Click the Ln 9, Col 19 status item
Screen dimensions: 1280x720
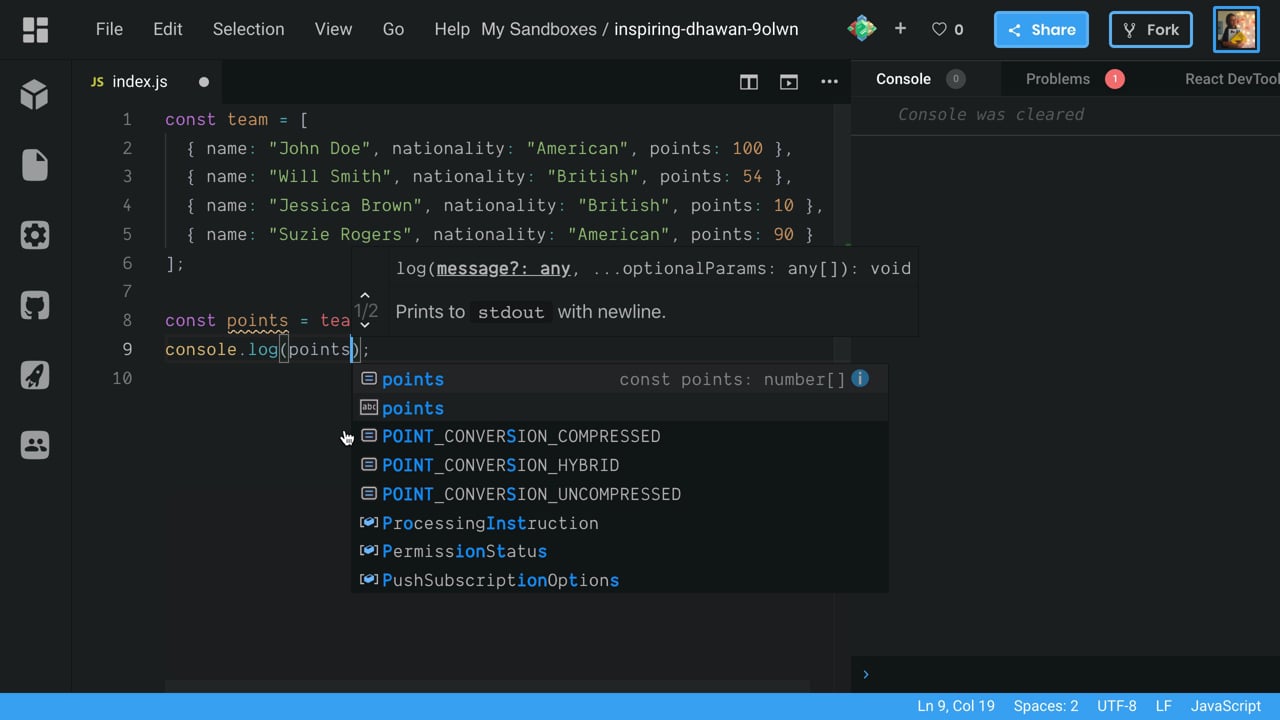click(x=956, y=706)
